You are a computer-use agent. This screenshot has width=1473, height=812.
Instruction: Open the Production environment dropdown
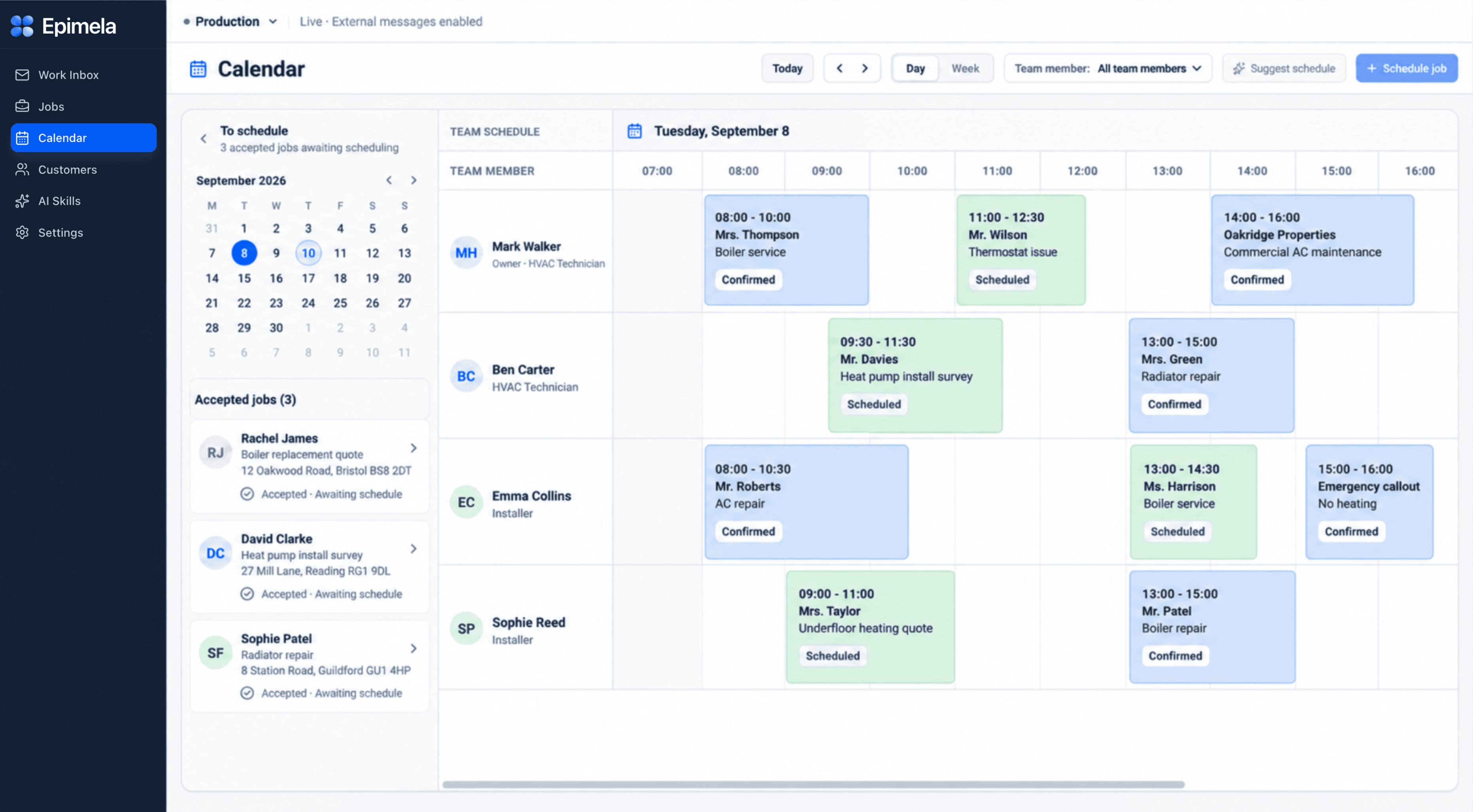click(x=231, y=21)
